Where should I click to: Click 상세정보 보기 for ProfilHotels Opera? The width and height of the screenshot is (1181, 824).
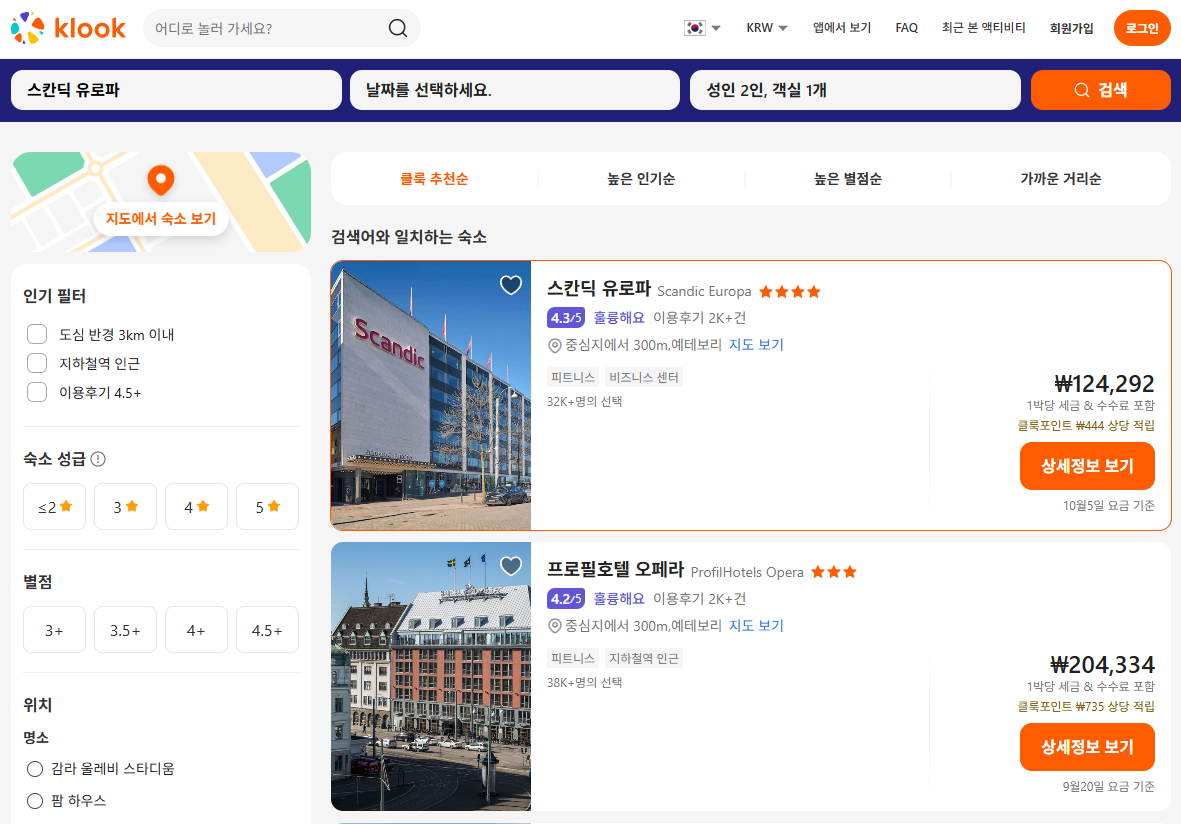(1087, 746)
